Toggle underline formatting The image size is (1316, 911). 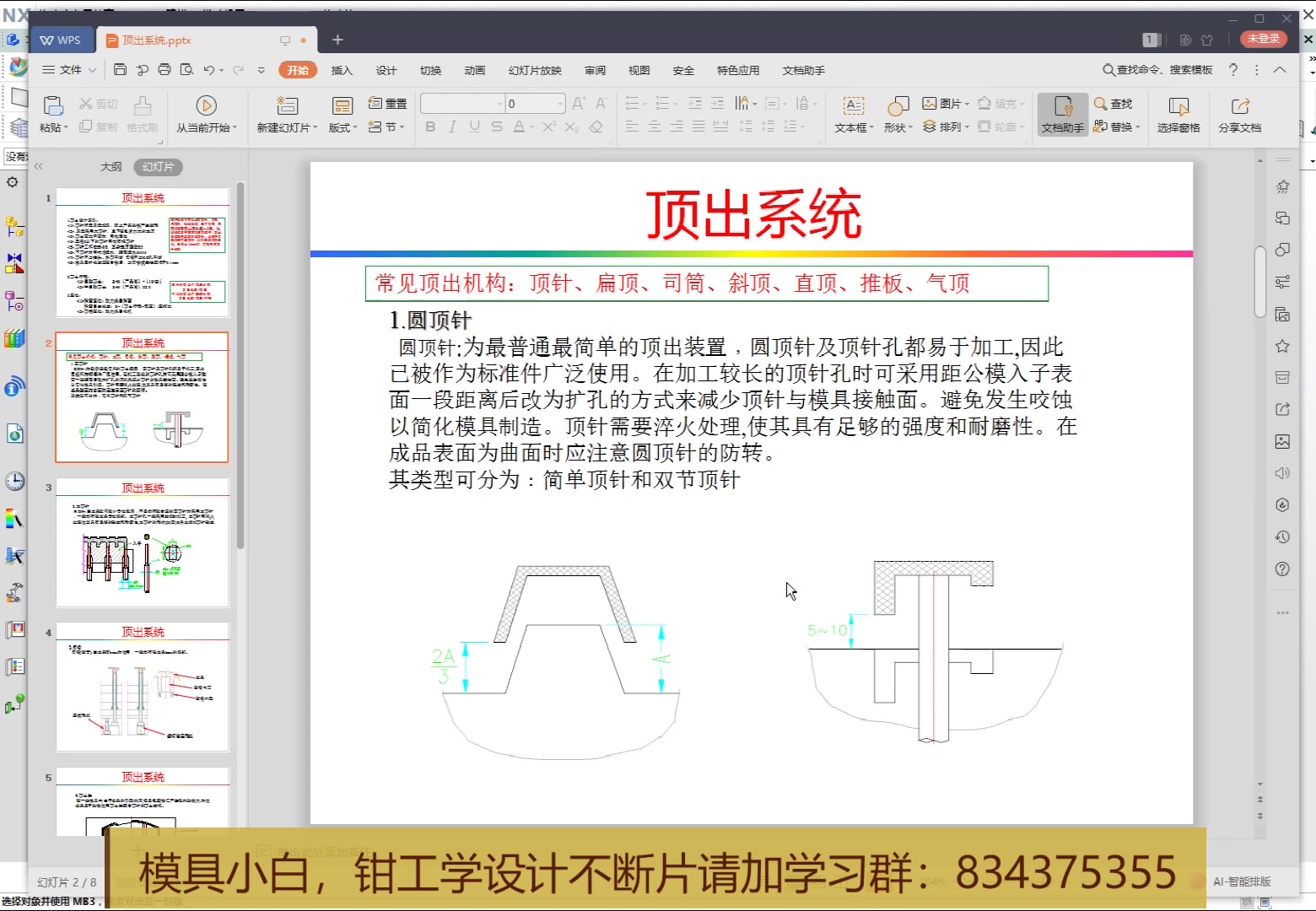tap(475, 127)
